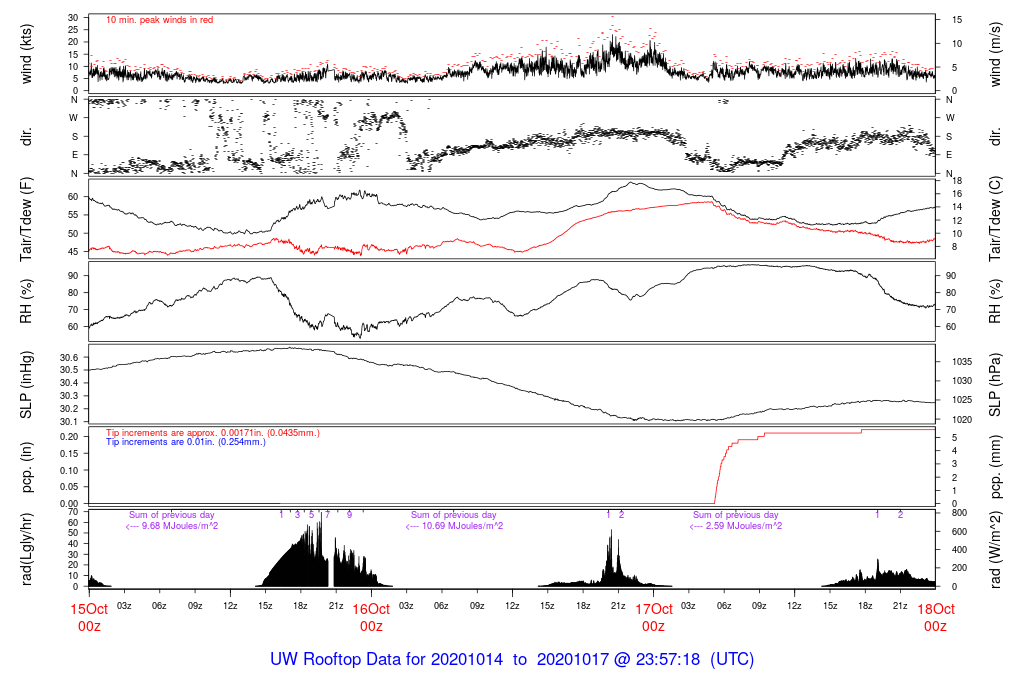Screen dimensions: 1024x700
Task: Click the blue tip increments 0.01in. note
Action: 186,442
